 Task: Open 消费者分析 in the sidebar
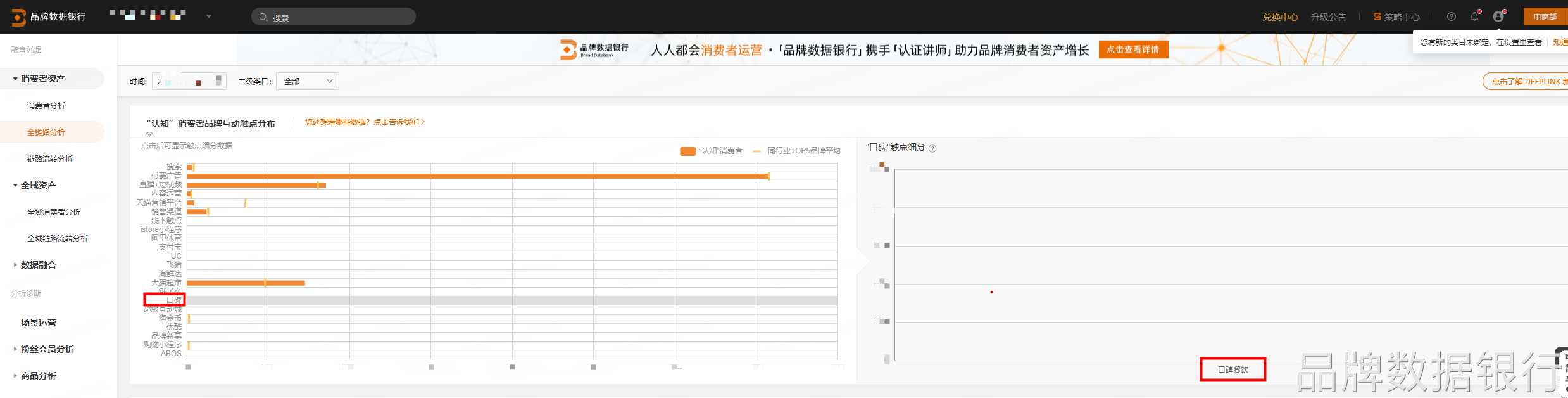click(46, 106)
